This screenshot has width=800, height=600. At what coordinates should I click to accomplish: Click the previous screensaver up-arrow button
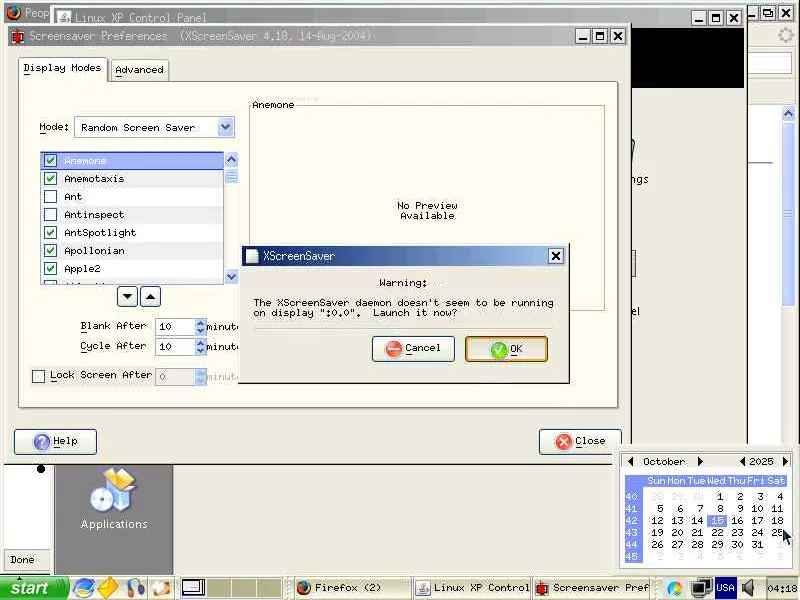point(151,297)
